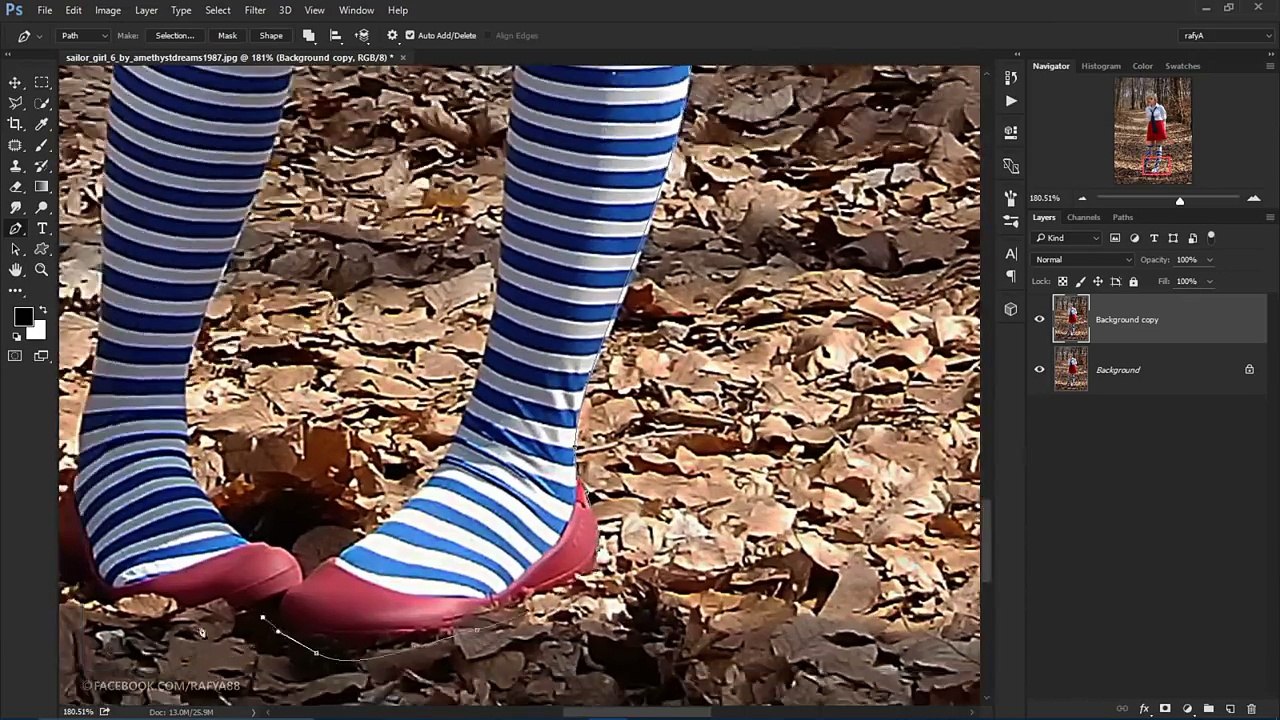Select the Eraser tool

(x=16, y=187)
